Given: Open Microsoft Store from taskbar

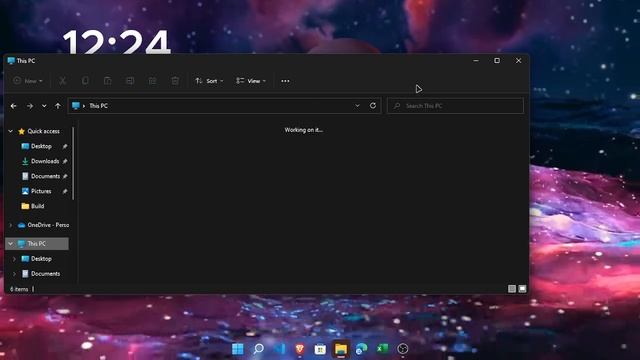Looking at the screenshot, I should pyautogui.click(x=320, y=349).
